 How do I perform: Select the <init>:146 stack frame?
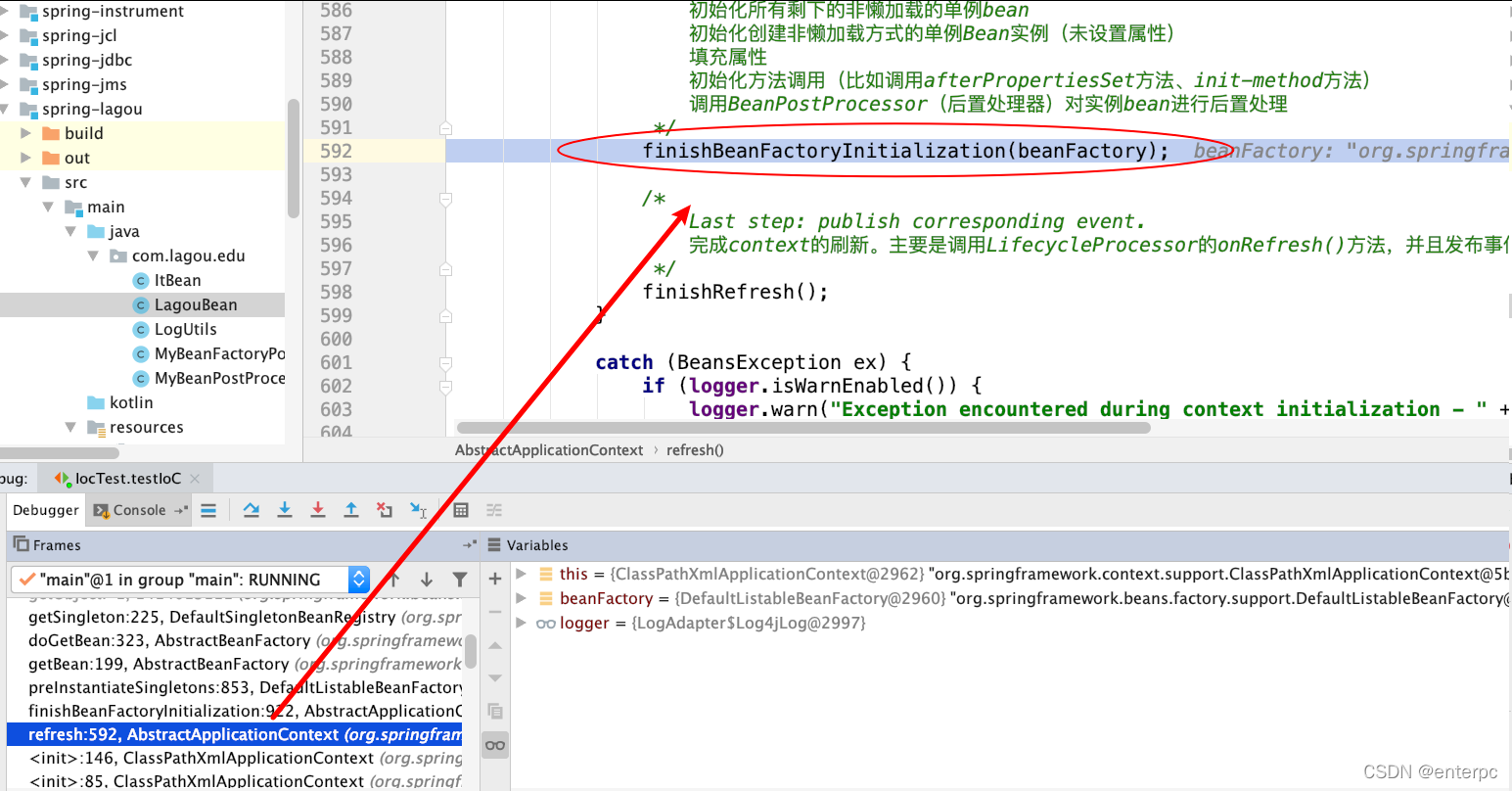[235, 758]
